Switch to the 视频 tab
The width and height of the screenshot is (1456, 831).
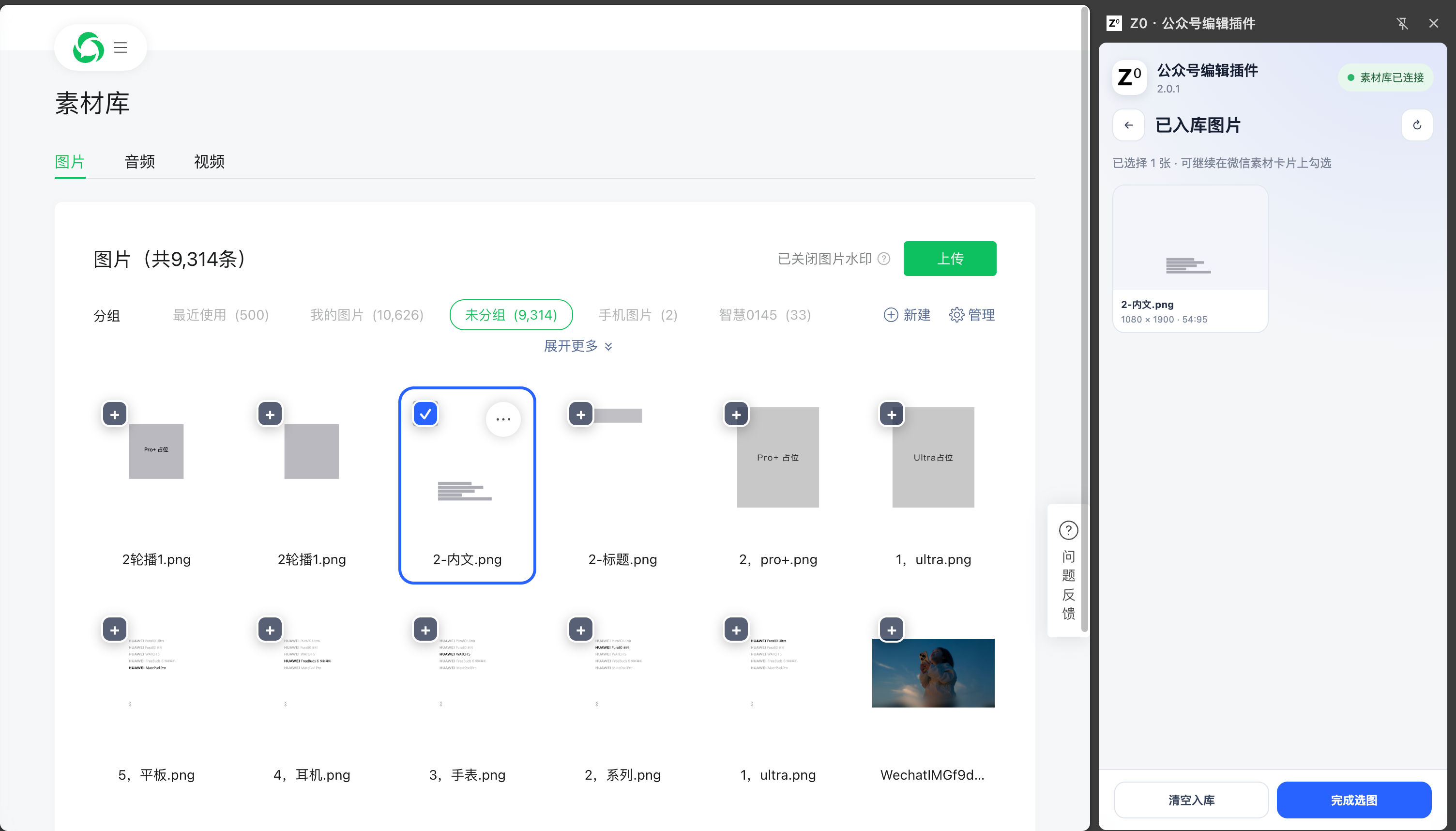[209, 162]
